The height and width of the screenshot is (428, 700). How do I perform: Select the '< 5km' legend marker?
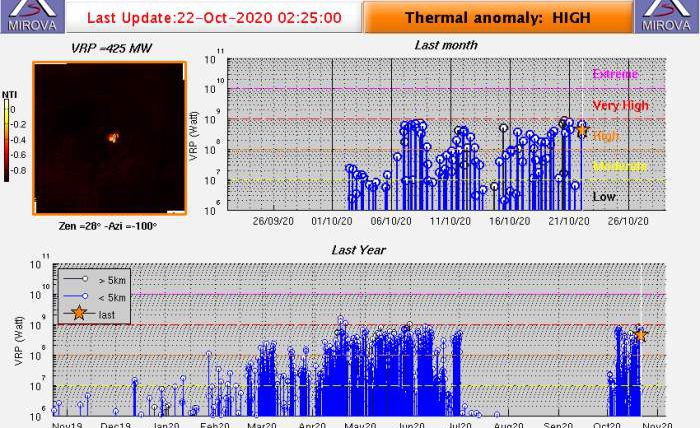tap(79, 296)
